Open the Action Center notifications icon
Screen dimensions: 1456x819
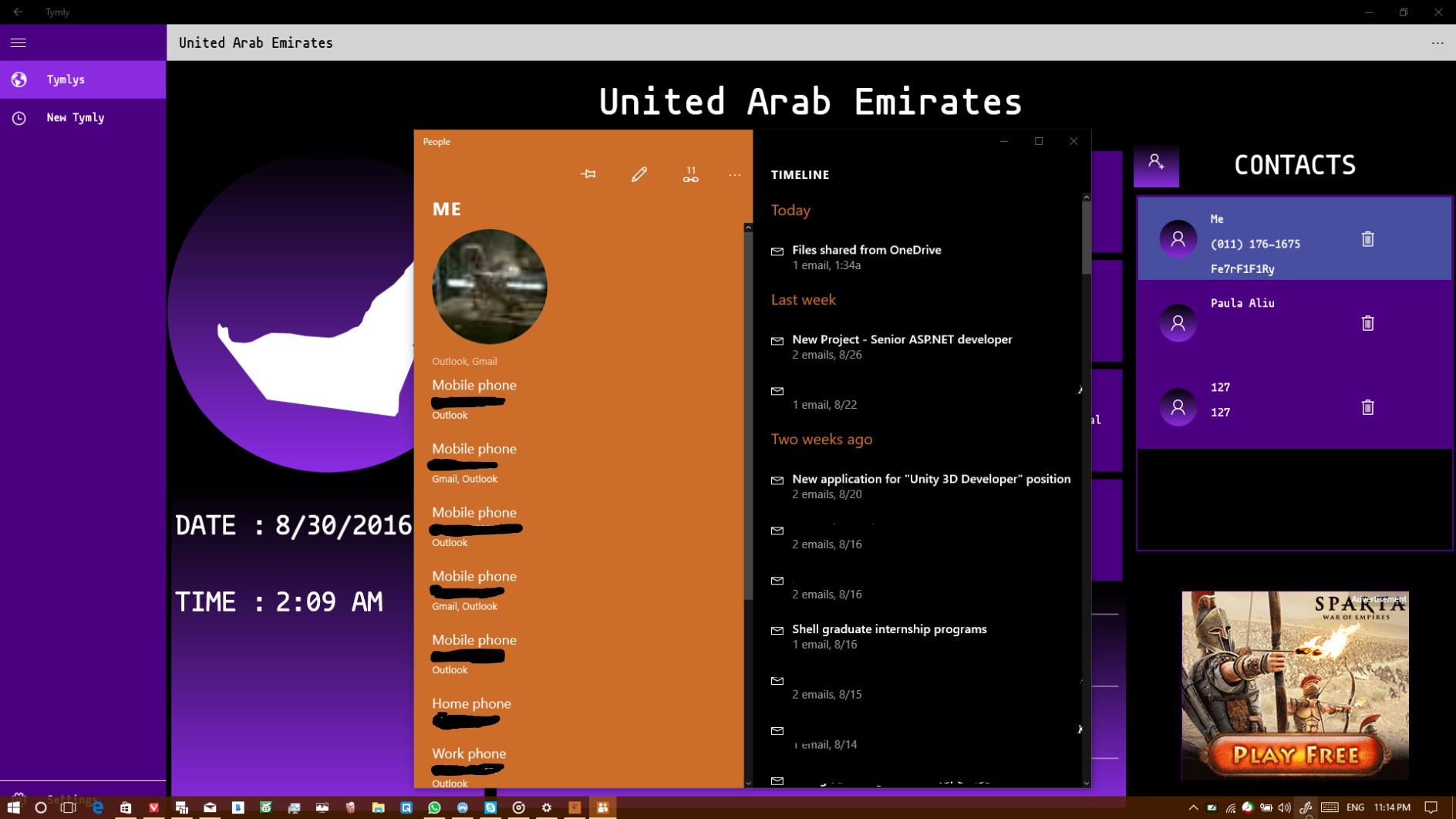point(1431,807)
